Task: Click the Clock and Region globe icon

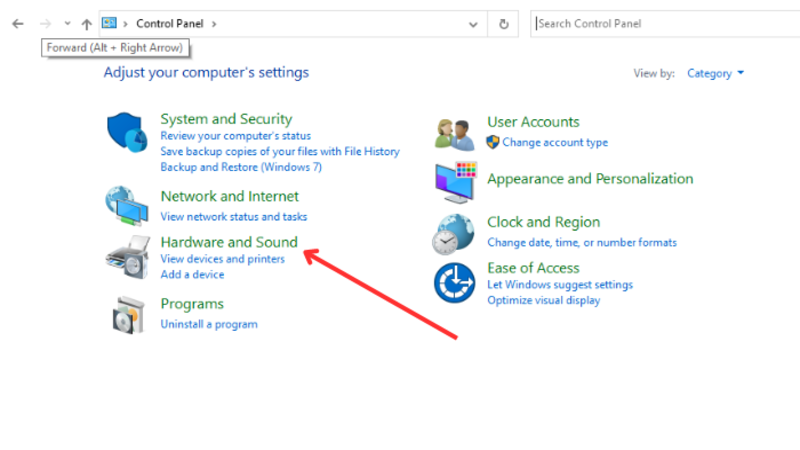Action: (x=453, y=234)
